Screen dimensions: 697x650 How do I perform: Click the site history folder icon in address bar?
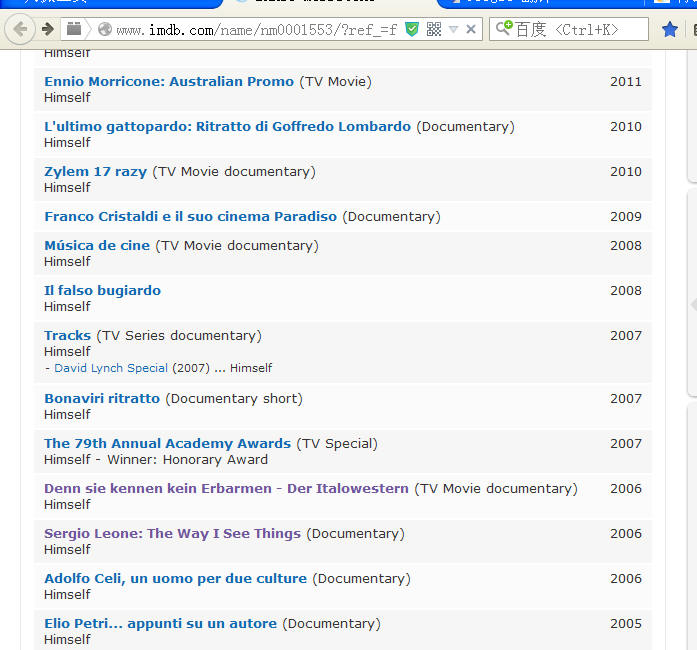pos(74,29)
